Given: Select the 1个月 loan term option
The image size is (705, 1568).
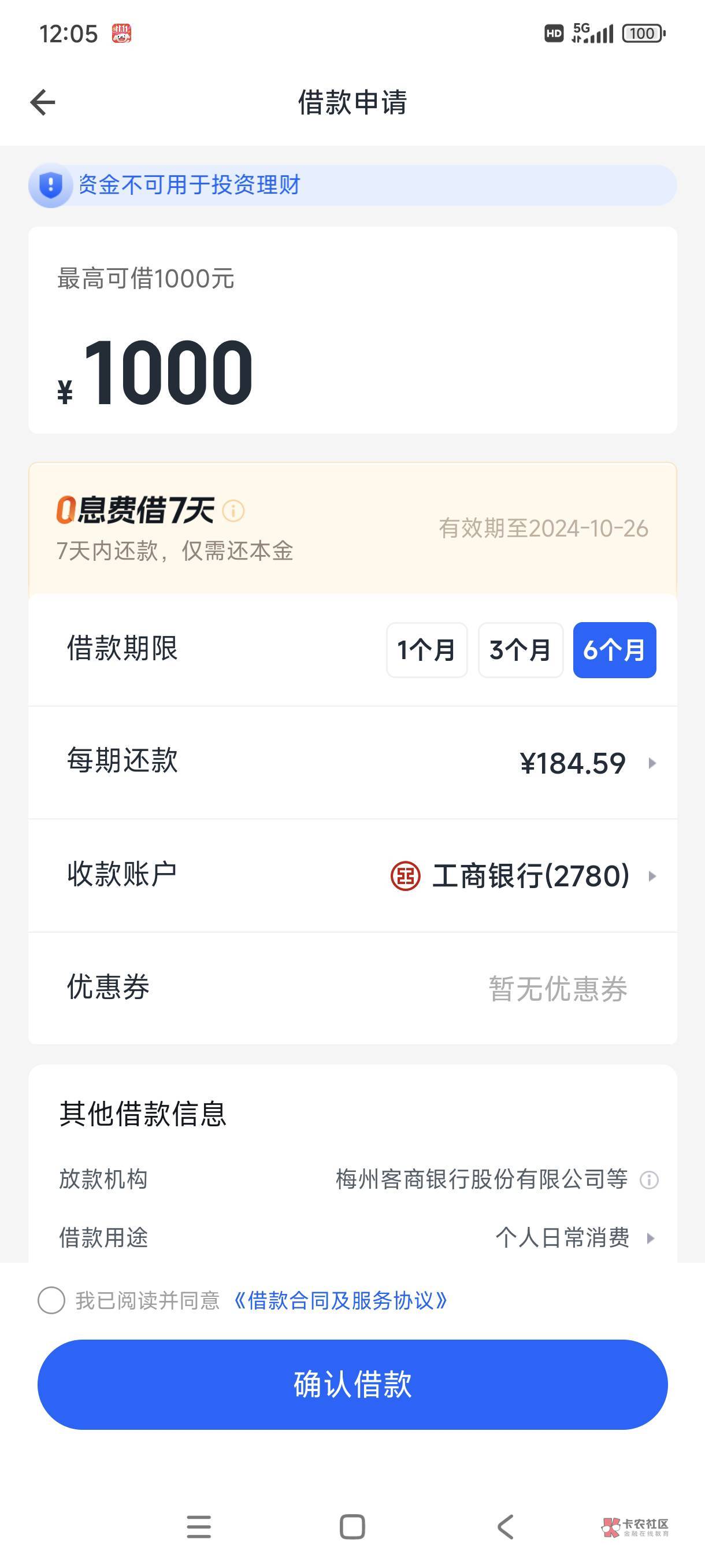Looking at the screenshot, I should pos(426,650).
